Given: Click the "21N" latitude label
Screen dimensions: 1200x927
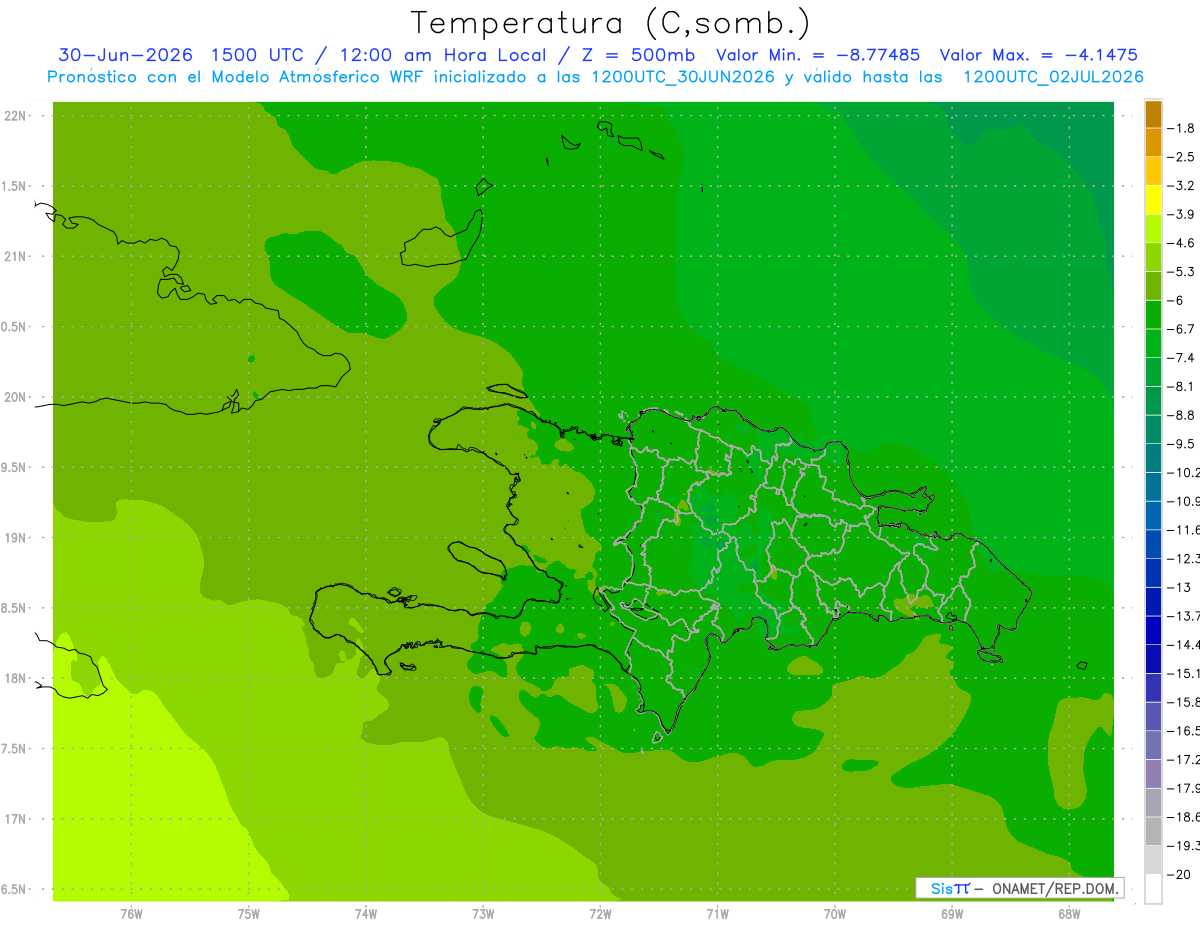Looking at the screenshot, I should click(x=16, y=257).
